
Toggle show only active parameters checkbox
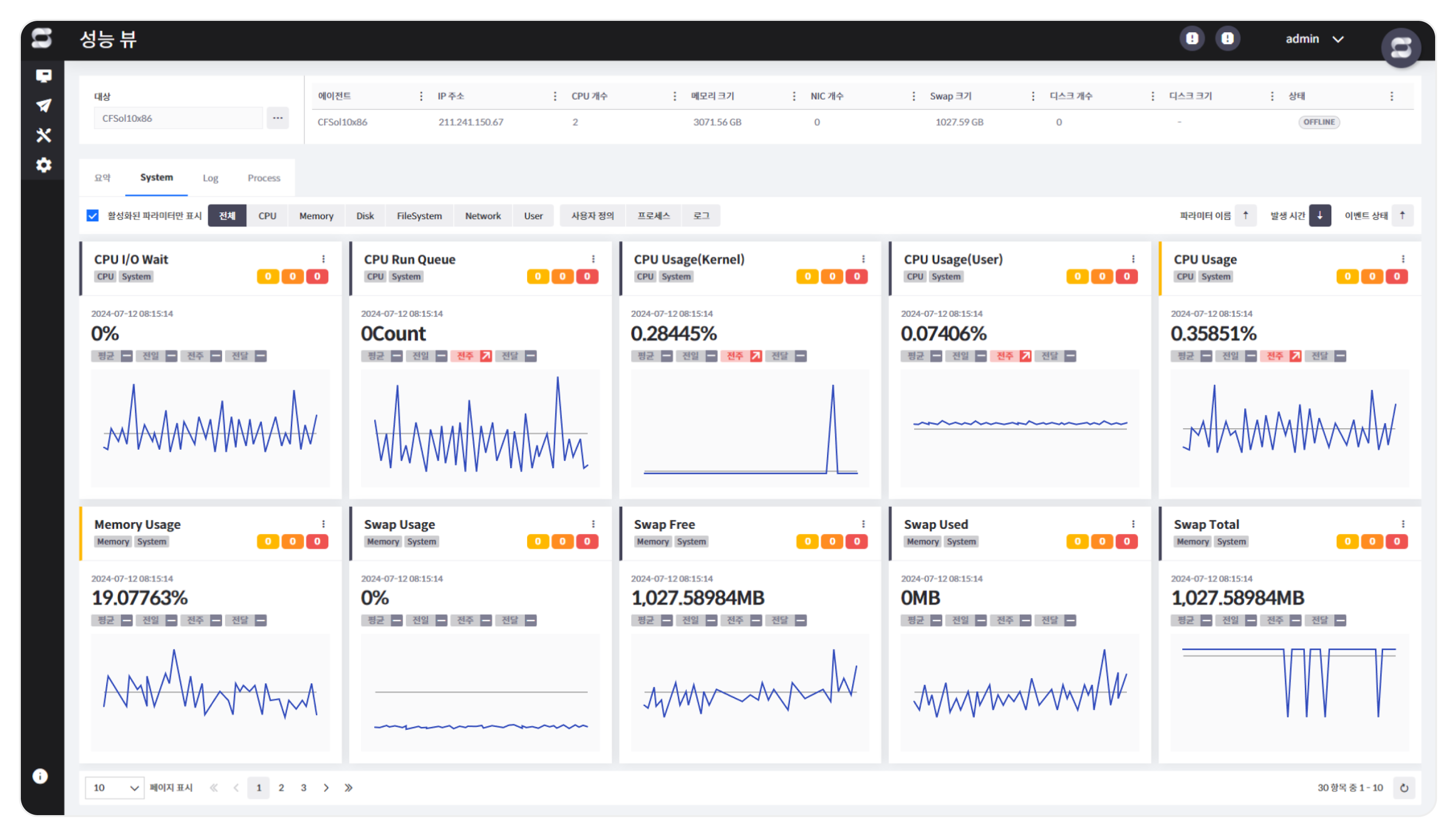tap(92, 216)
